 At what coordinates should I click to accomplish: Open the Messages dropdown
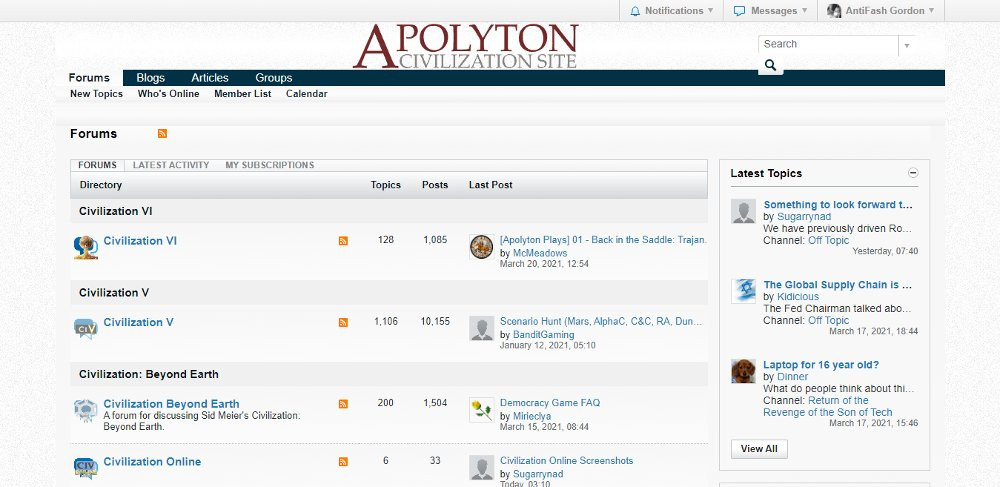tap(770, 11)
